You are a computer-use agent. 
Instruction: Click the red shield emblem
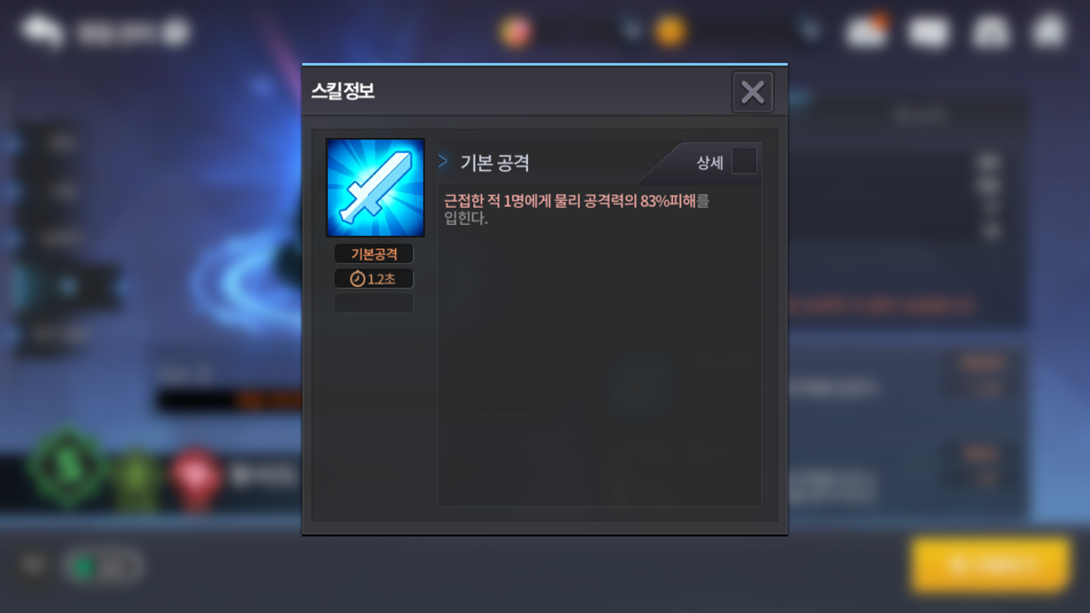196,478
